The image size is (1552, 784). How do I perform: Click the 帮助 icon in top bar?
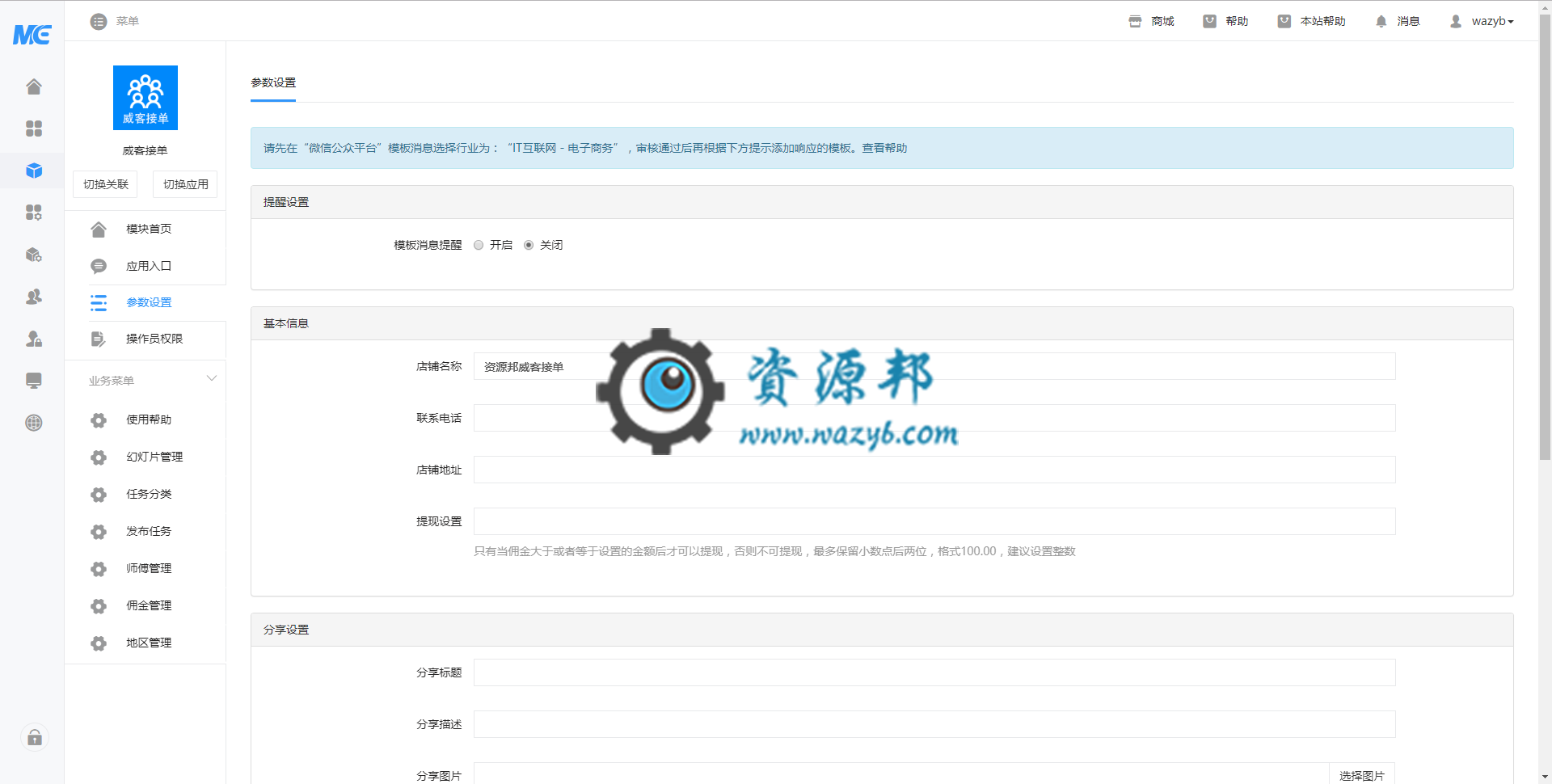1209,21
